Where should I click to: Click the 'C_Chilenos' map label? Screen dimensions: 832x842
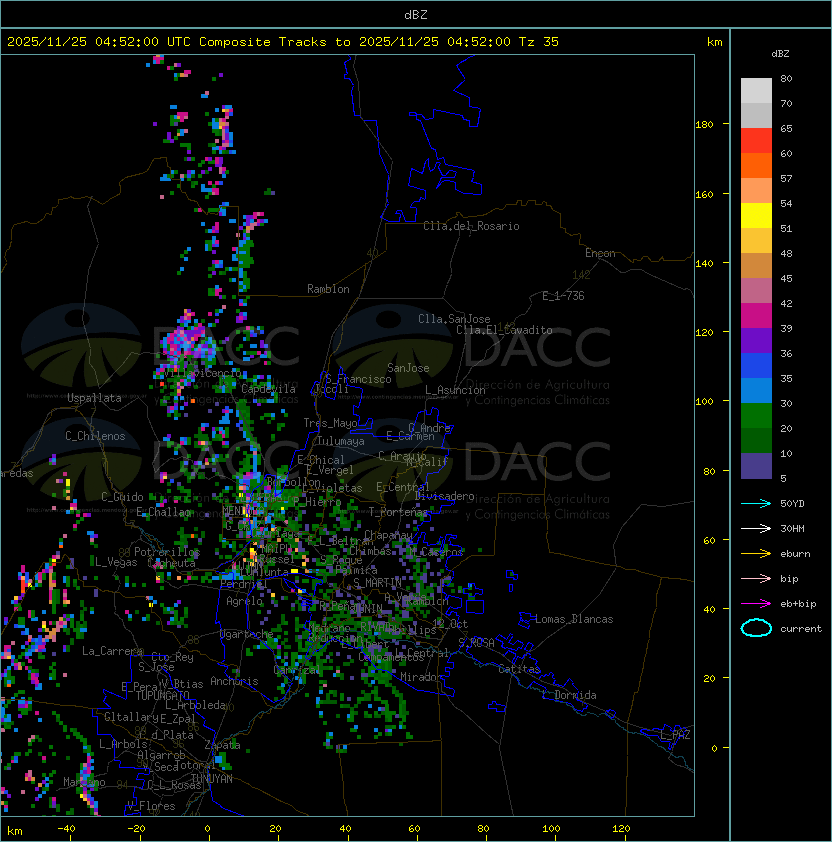click(95, 436)
